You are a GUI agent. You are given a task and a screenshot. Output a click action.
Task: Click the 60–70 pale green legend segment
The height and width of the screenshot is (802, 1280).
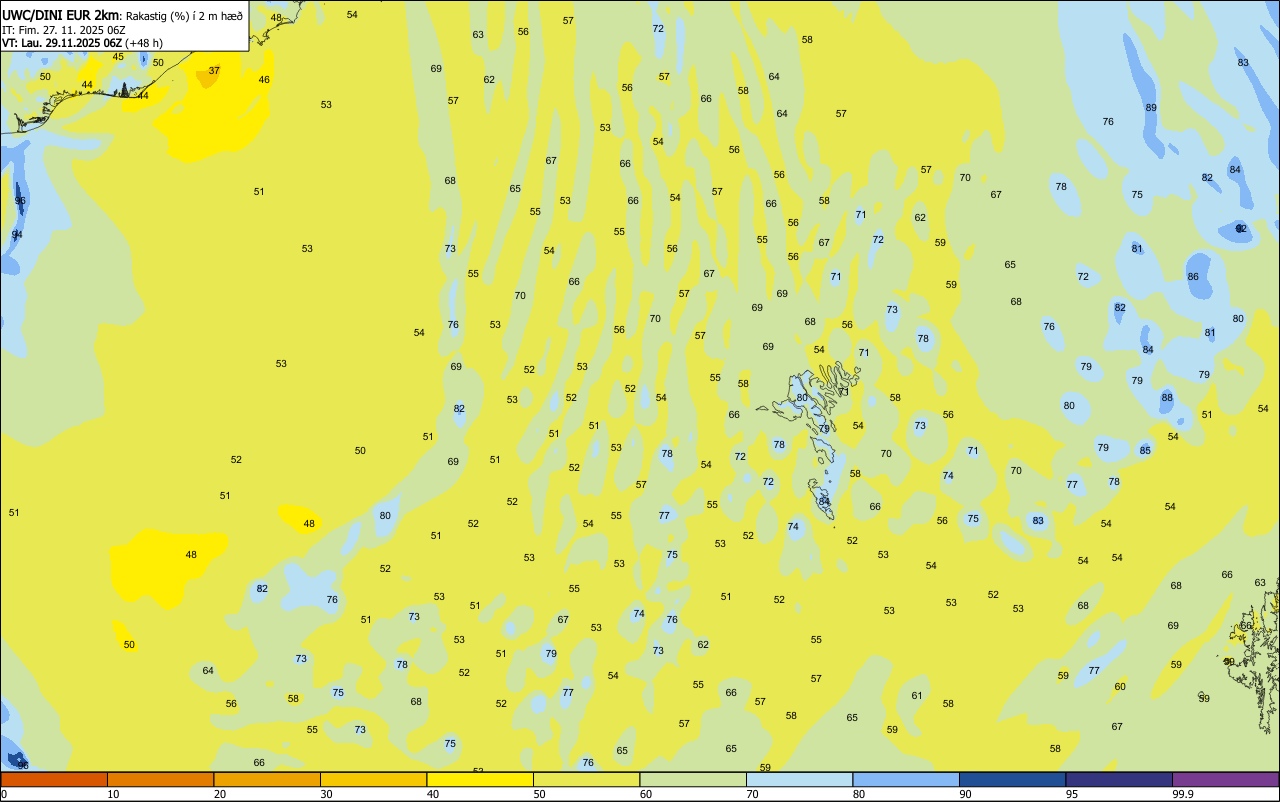click(693, 779)
